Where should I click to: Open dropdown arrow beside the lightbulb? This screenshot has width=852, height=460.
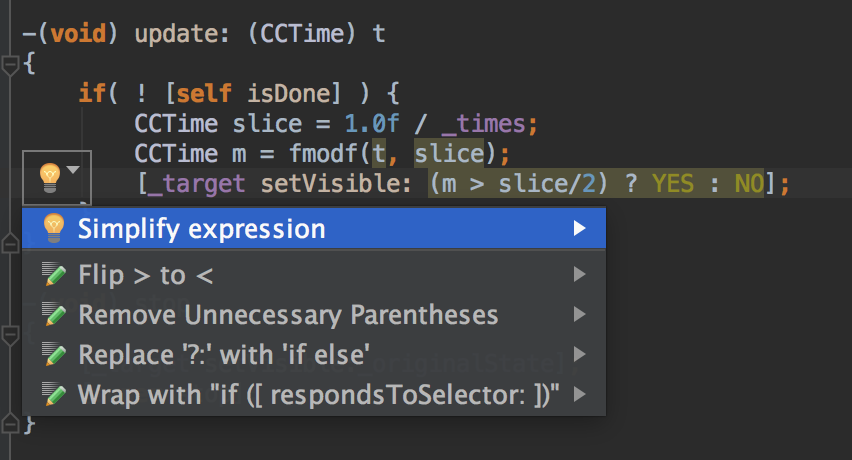(75, 169)
